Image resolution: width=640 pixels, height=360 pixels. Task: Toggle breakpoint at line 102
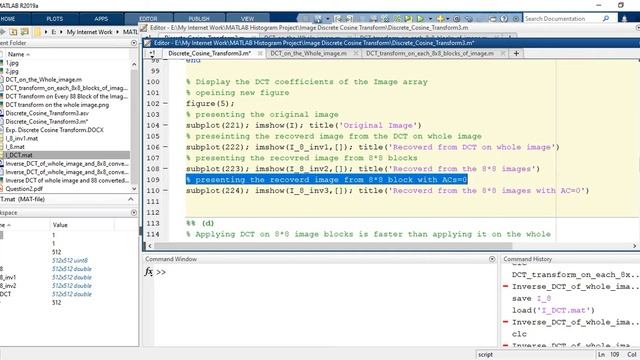[165, 104]
